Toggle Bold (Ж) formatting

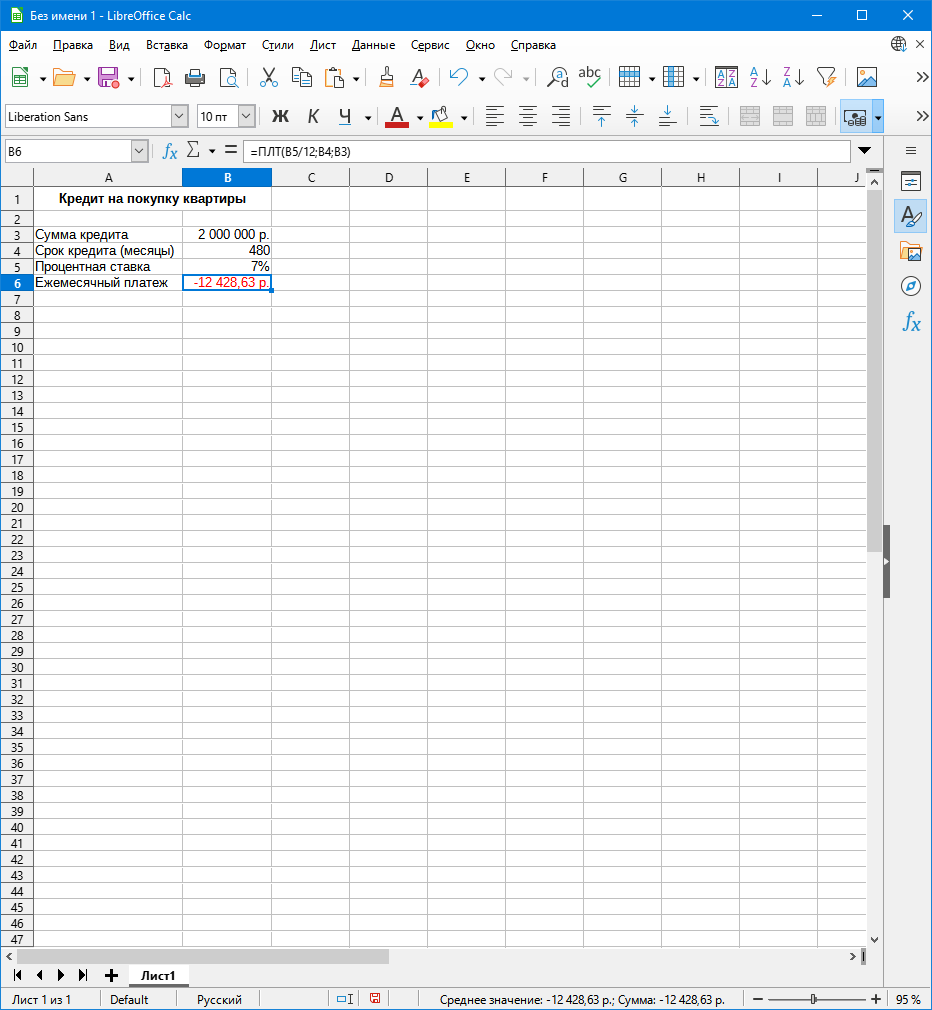[280, 117]
